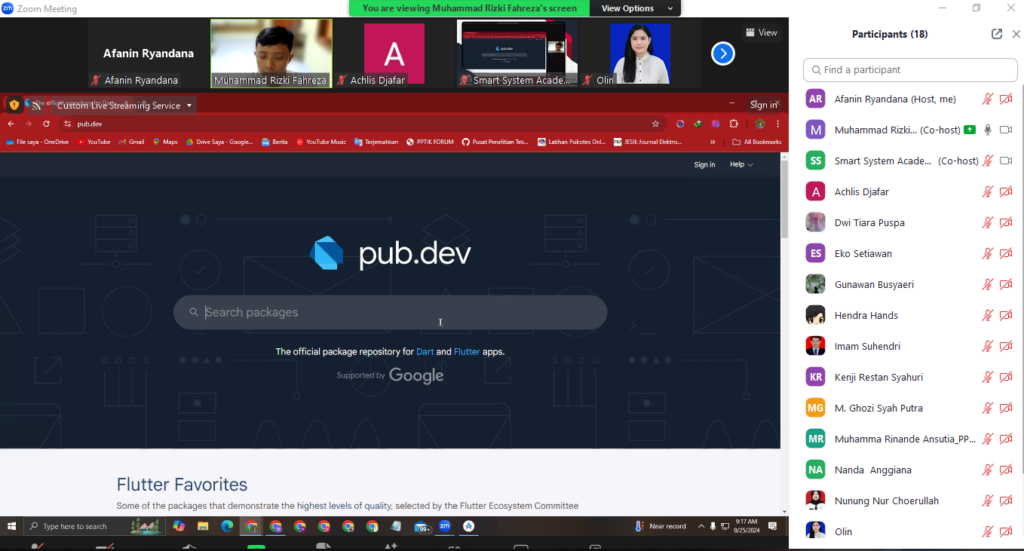Open the File saya - OneDrive bookmark

[x=38, y=142]
